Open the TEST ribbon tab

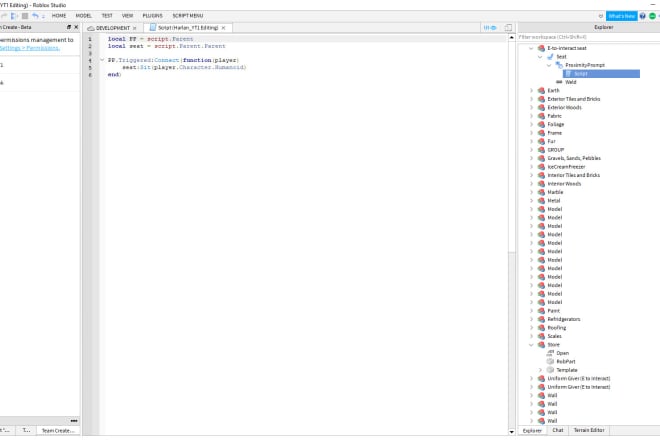[x=107, y=16]
